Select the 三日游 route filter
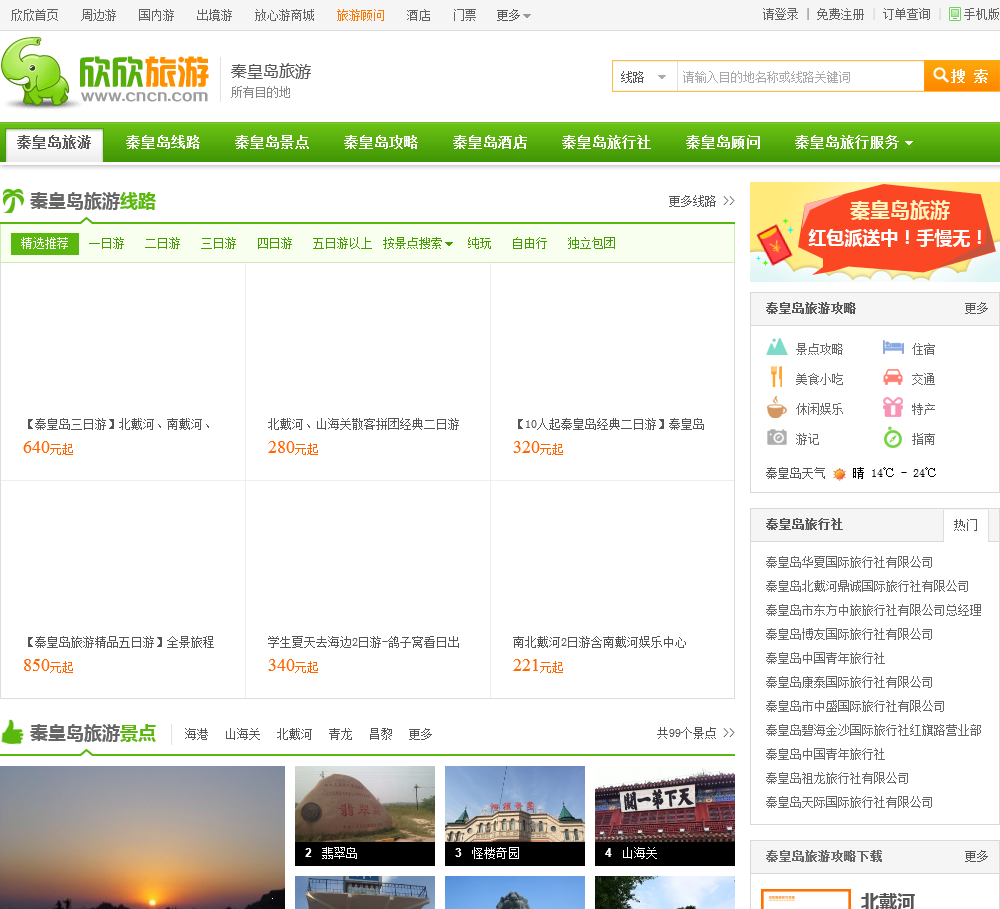 coord(219,243)
